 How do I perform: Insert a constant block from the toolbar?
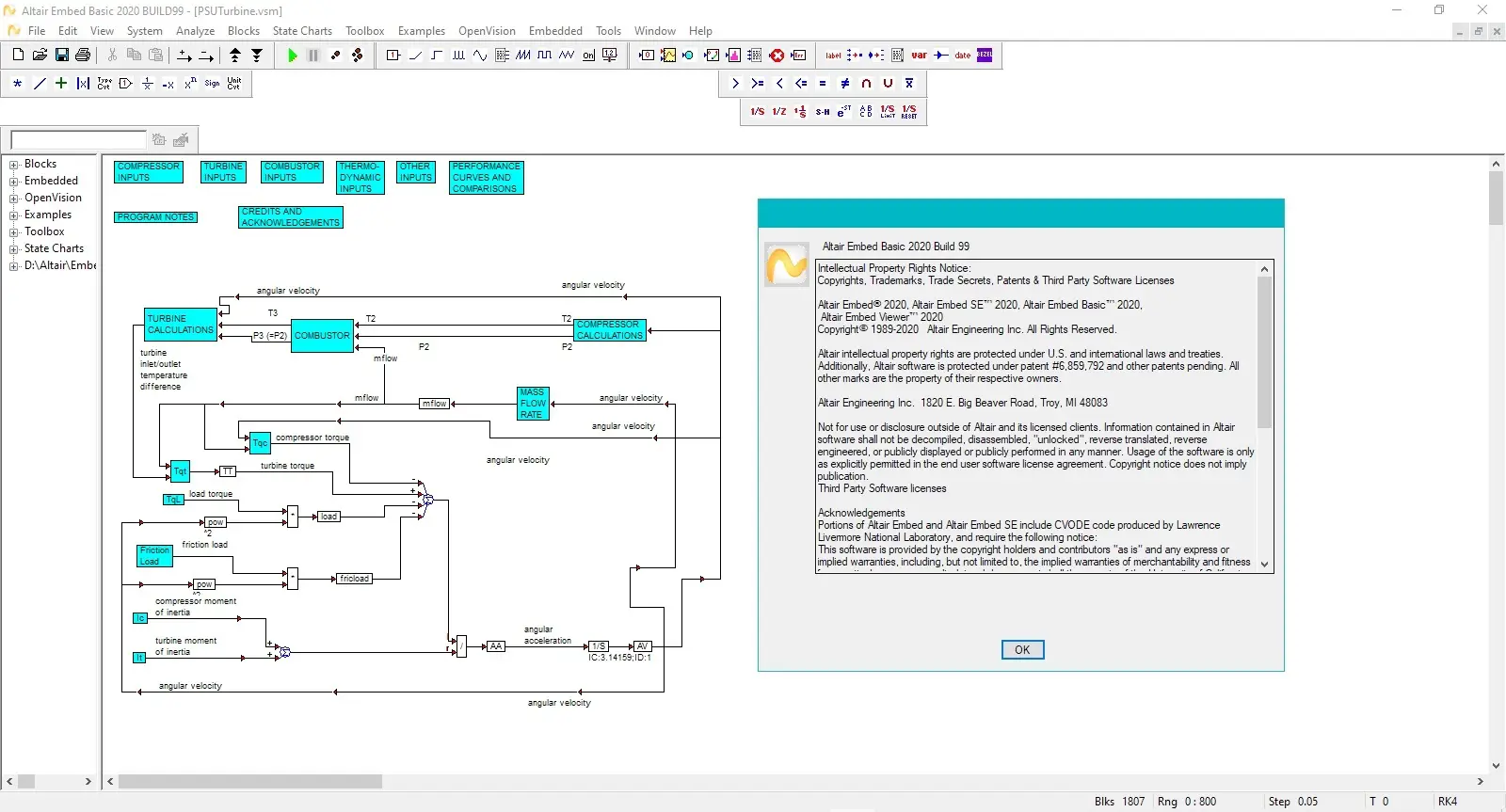pos(393,56)
